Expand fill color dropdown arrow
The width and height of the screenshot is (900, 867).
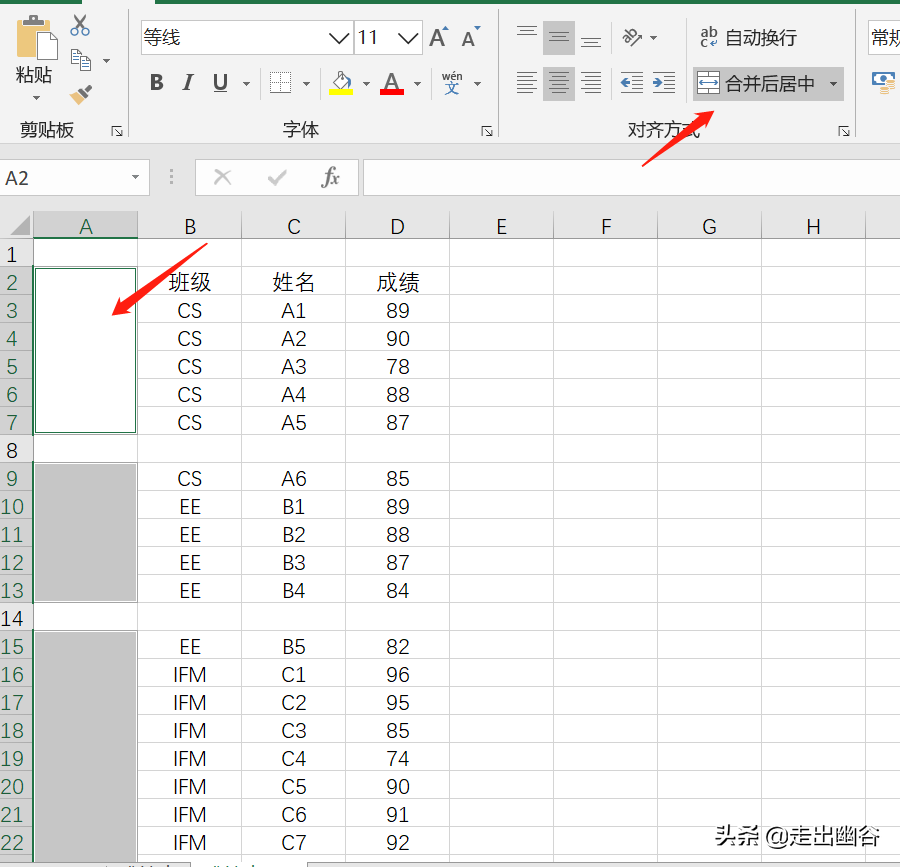[x=366, y=84]
